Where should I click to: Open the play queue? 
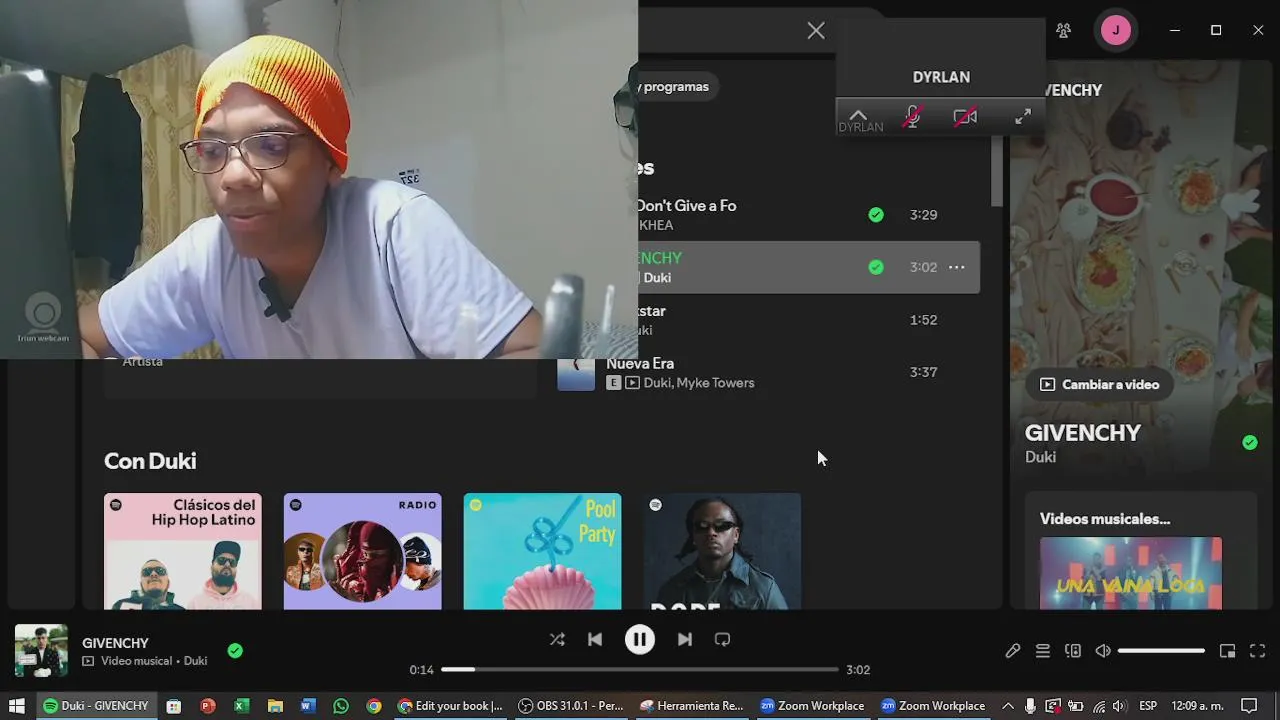[1043, 651]
